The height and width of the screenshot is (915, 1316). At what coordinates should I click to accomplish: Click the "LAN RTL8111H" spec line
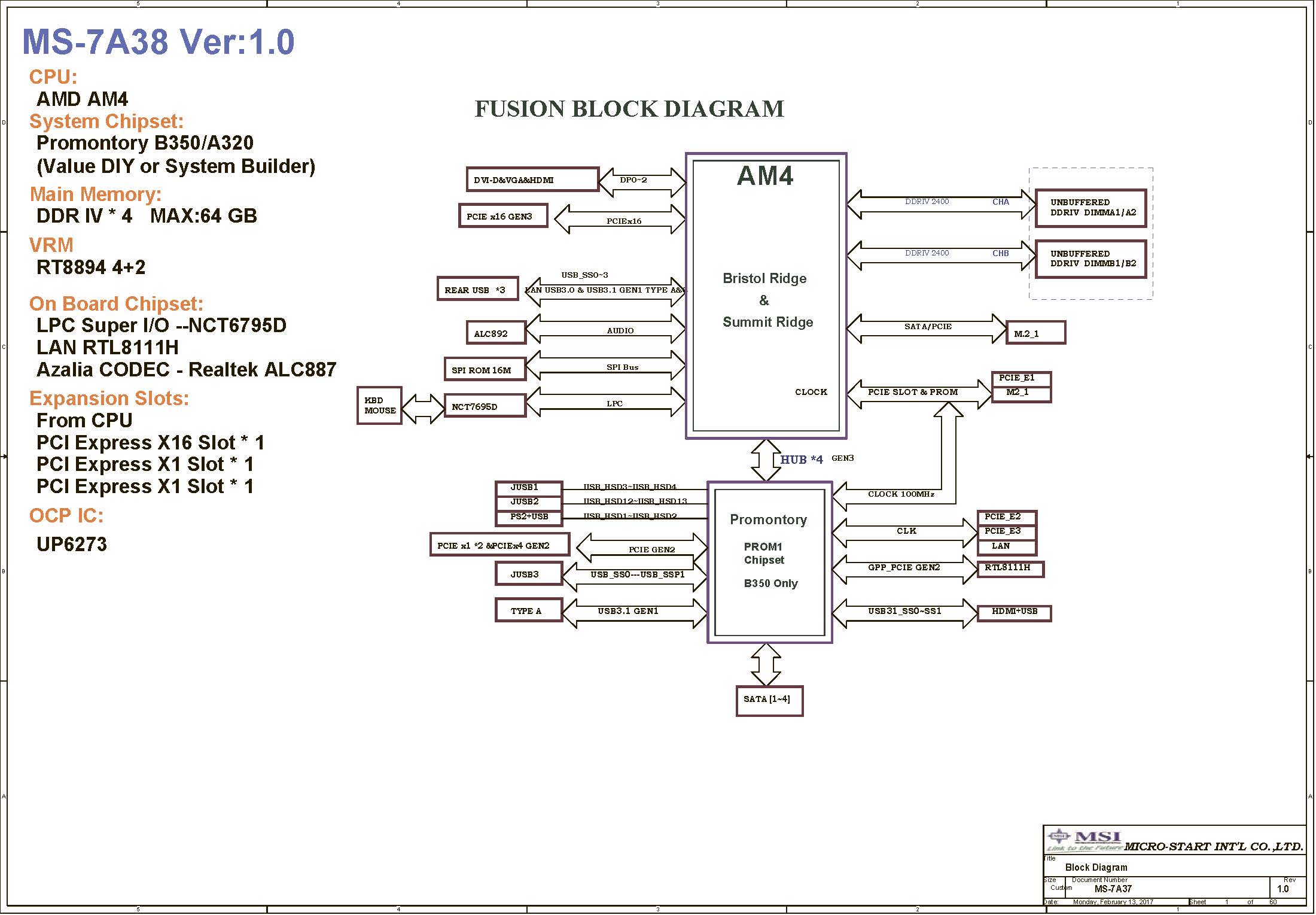(x=108, y=348)
